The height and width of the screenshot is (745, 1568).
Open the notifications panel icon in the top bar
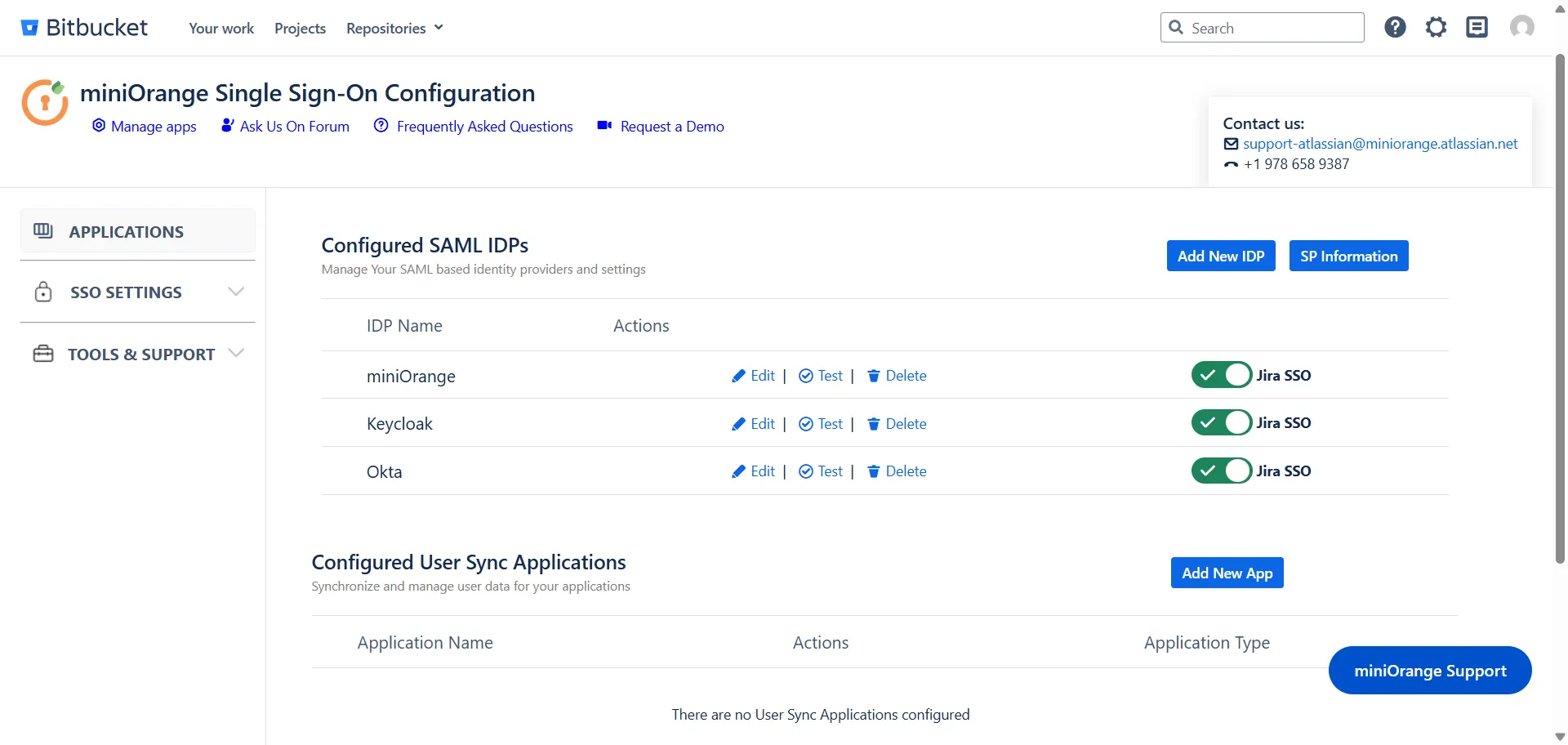(1477, 27)
